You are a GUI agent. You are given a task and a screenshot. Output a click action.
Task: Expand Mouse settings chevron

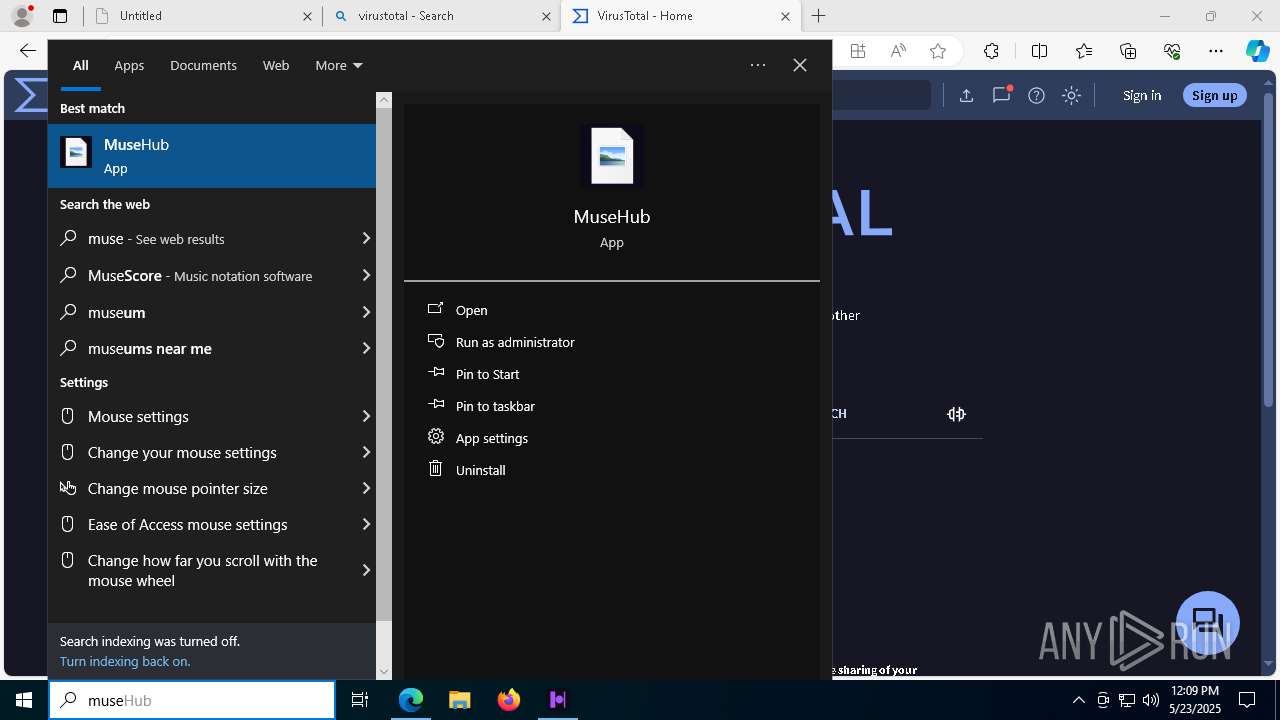366,416
